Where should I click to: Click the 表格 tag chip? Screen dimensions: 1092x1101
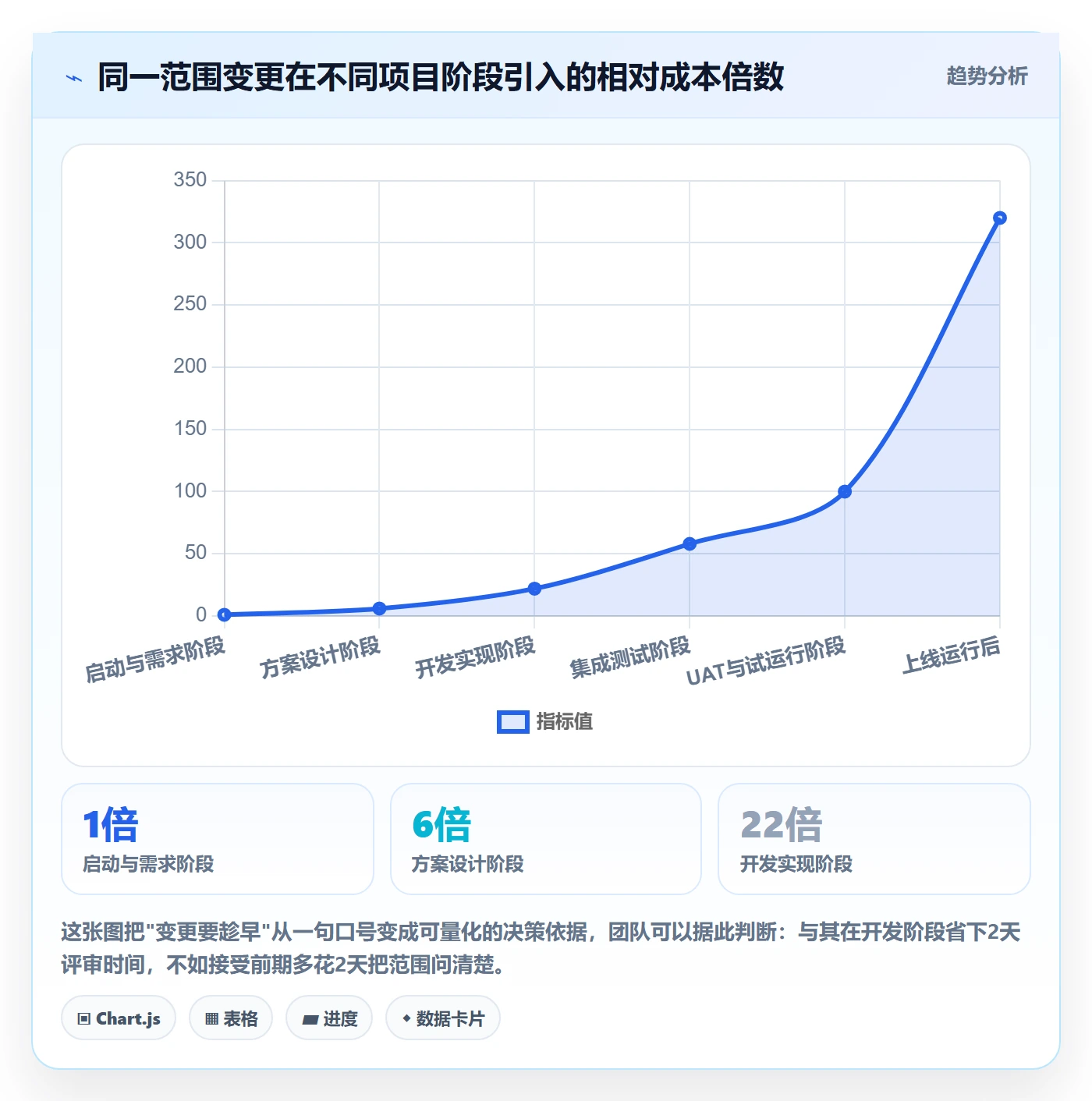coord(231,1018)
